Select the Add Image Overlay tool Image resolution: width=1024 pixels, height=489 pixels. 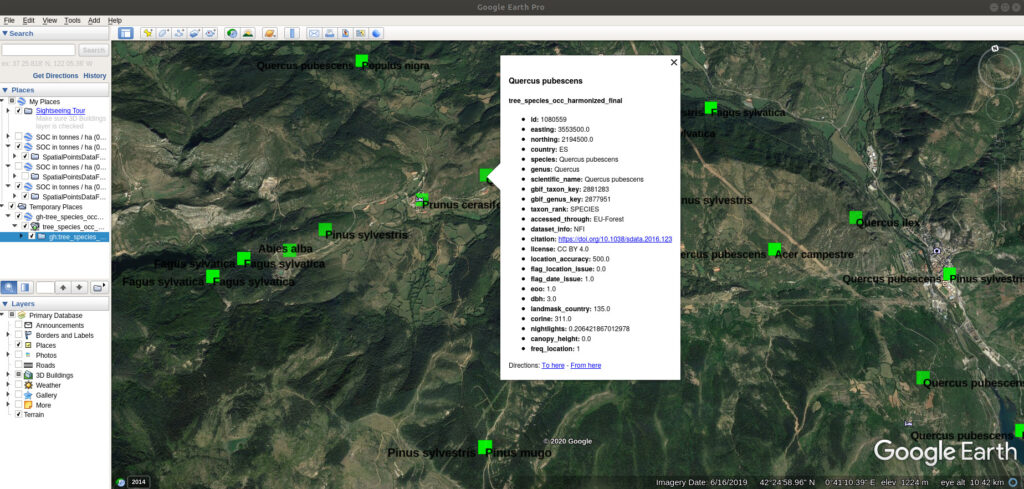195,33
